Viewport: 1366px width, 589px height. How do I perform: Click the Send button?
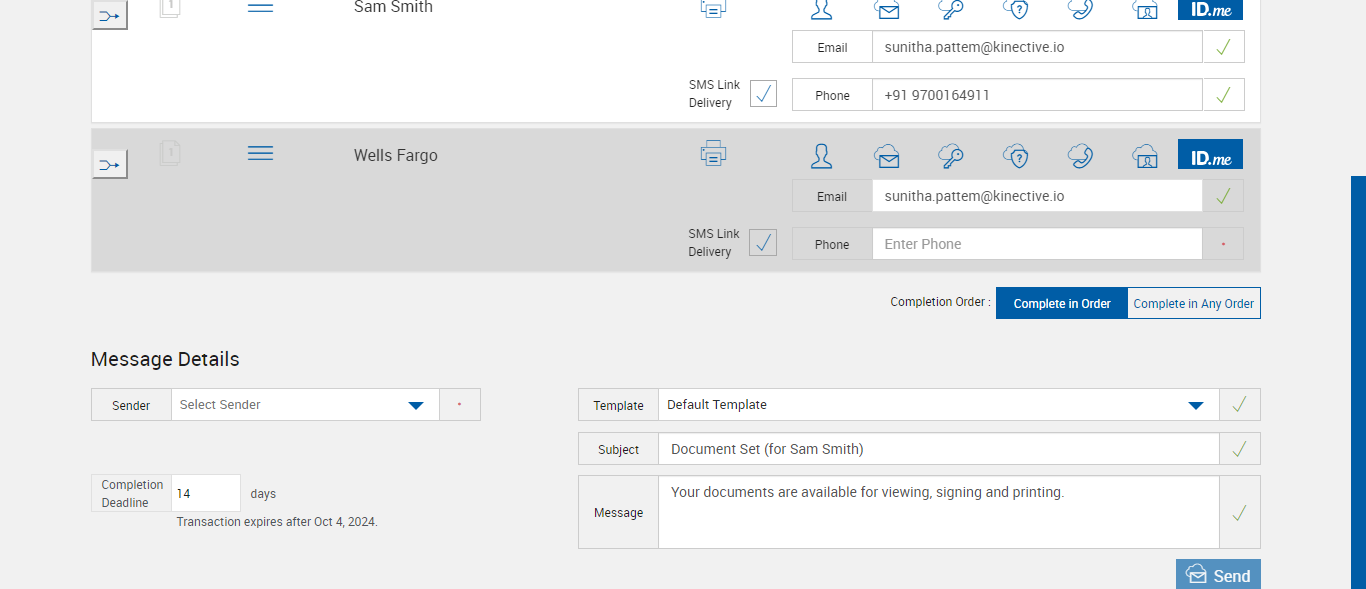pyautogui.click(x=1218, y=575)
